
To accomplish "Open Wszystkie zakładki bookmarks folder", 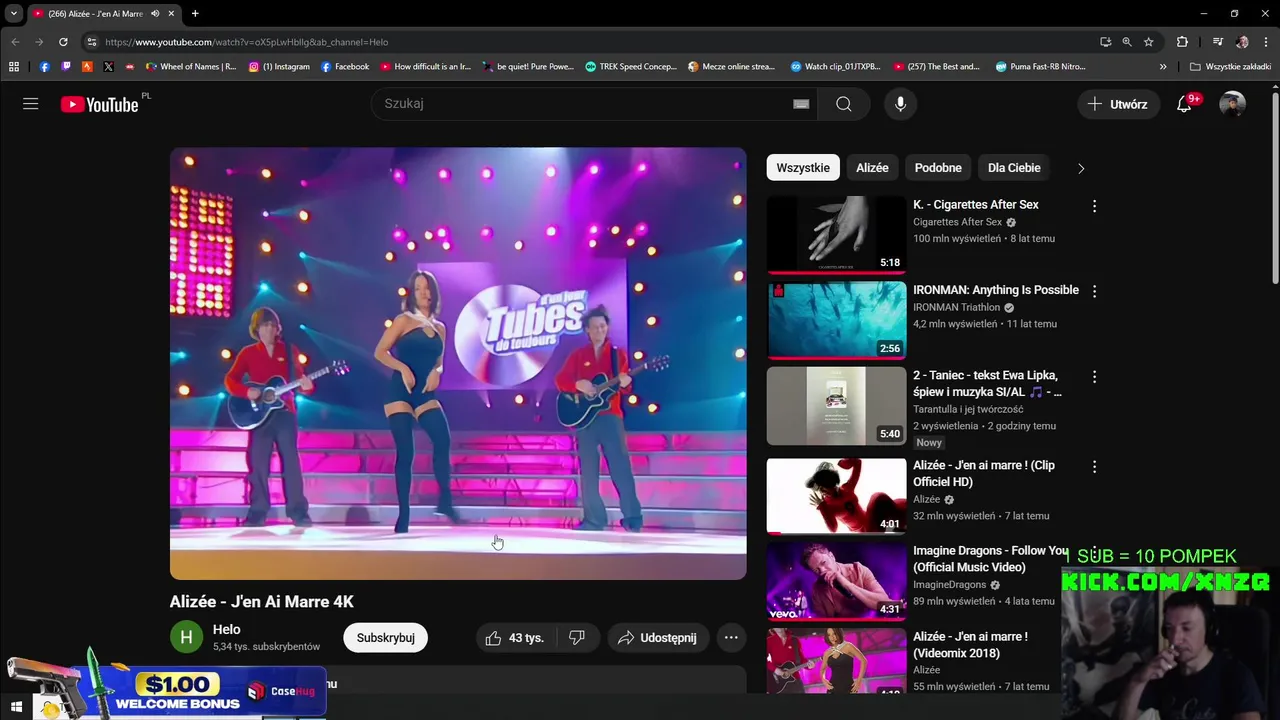I will point(1230,67).
